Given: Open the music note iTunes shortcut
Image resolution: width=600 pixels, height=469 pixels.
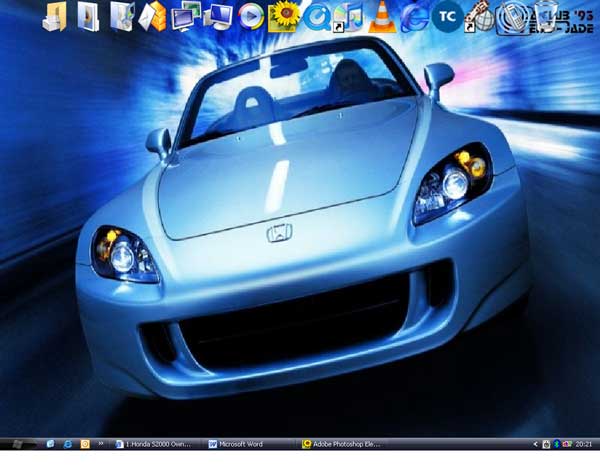Looking at the screenshot, I should click(x=350, y=16).
